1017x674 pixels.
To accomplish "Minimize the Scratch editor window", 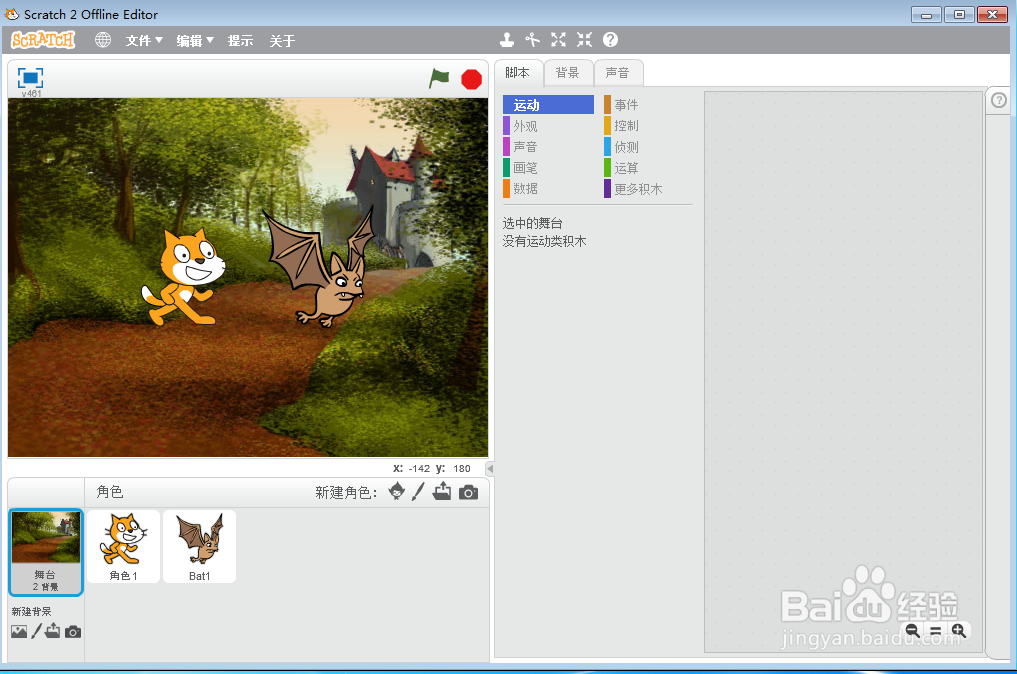I will coord(926,14).
